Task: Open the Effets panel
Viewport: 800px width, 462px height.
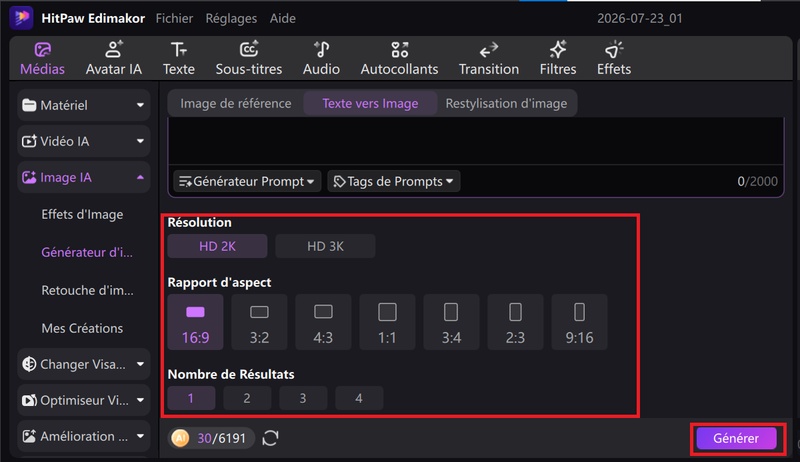Action: [x=614, y=59]
